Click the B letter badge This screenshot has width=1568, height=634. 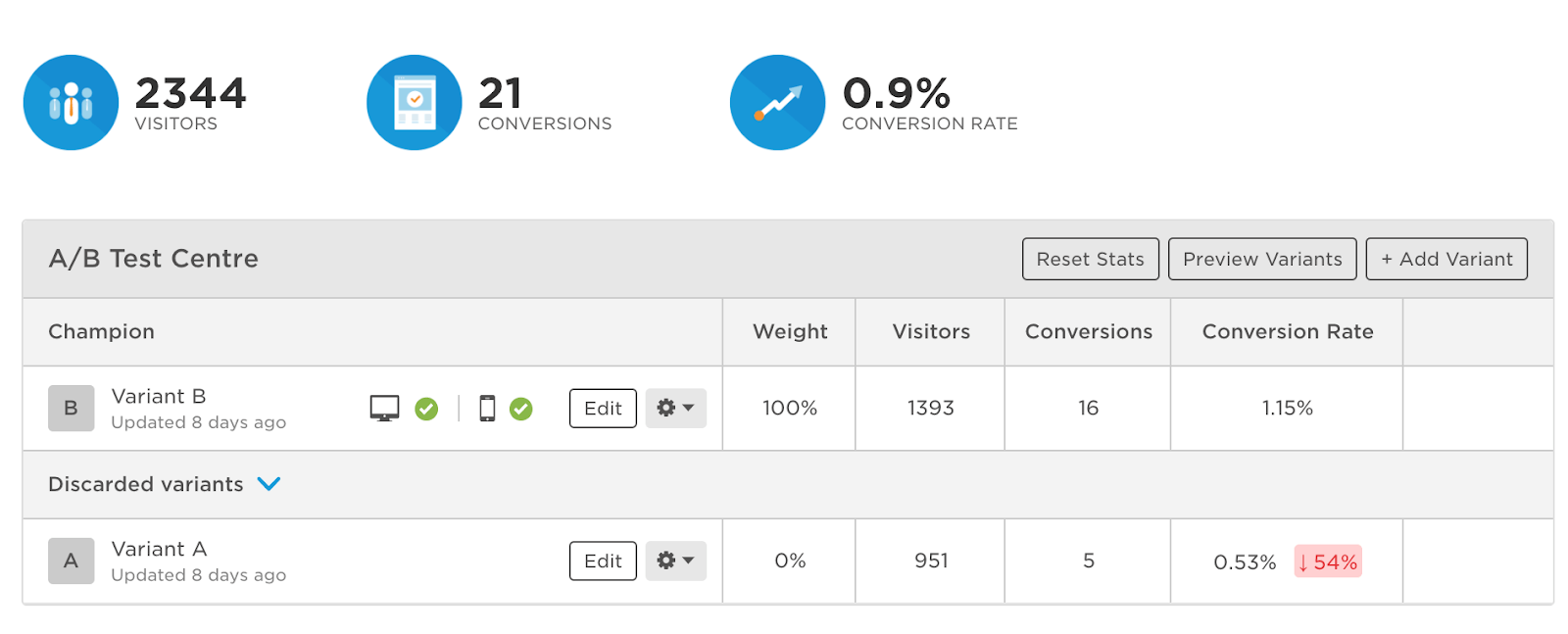(x=72, y=409)
